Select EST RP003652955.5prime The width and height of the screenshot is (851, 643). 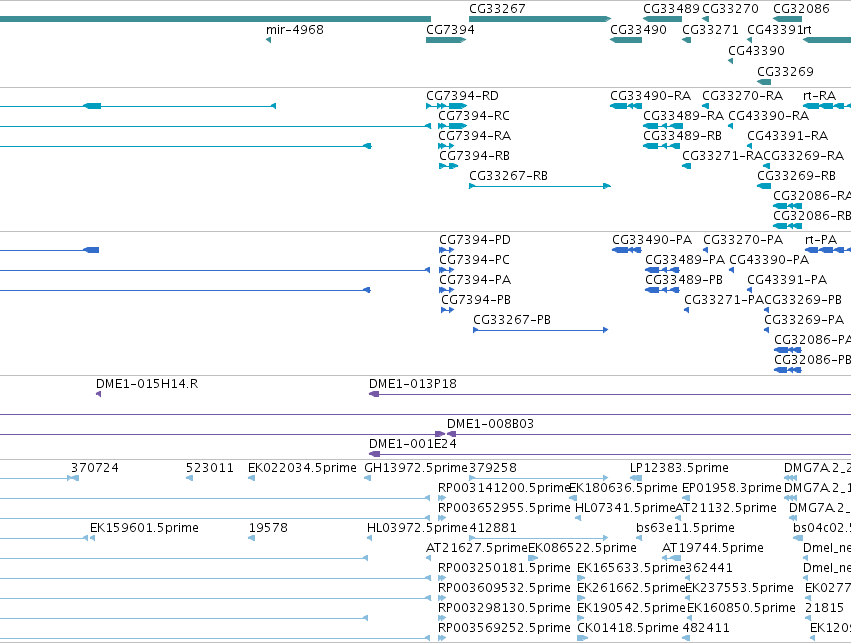pos(442,518)
